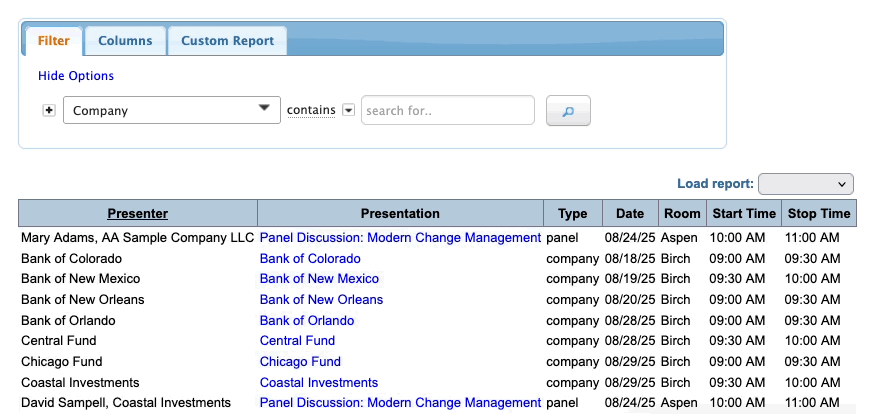Viewport: 876px width, 414px height.
Task: Open the Bank of New Orleans link
Action: click(x=321, y=300)
